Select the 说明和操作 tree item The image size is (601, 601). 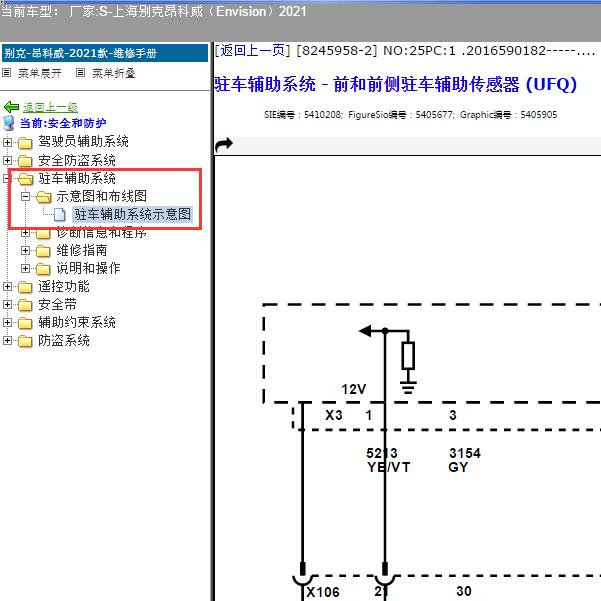[88, 268]
